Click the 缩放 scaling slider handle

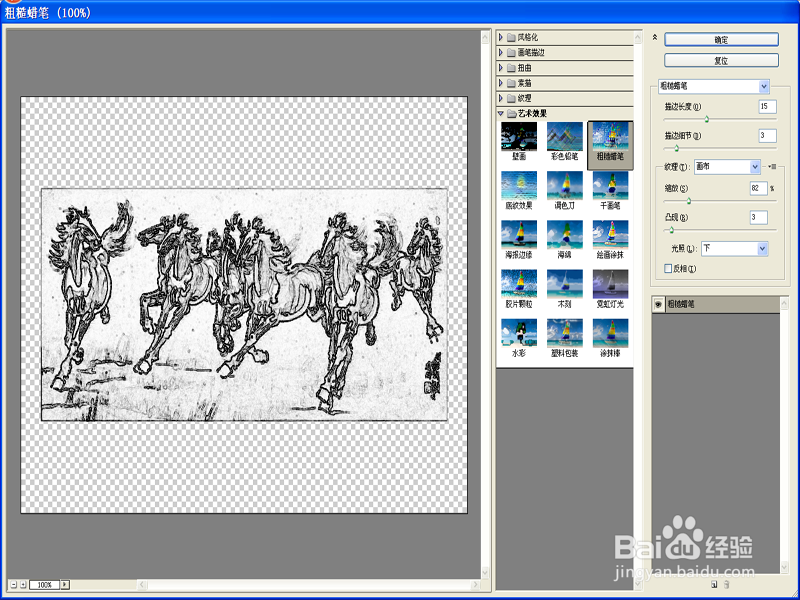click(689, 201)
